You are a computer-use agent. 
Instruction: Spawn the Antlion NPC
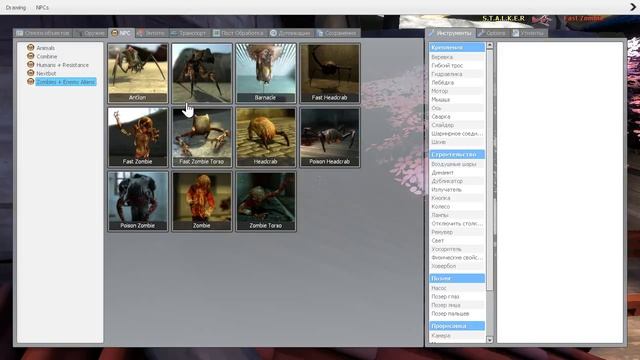pyautogui.click(x=138, y=73)
